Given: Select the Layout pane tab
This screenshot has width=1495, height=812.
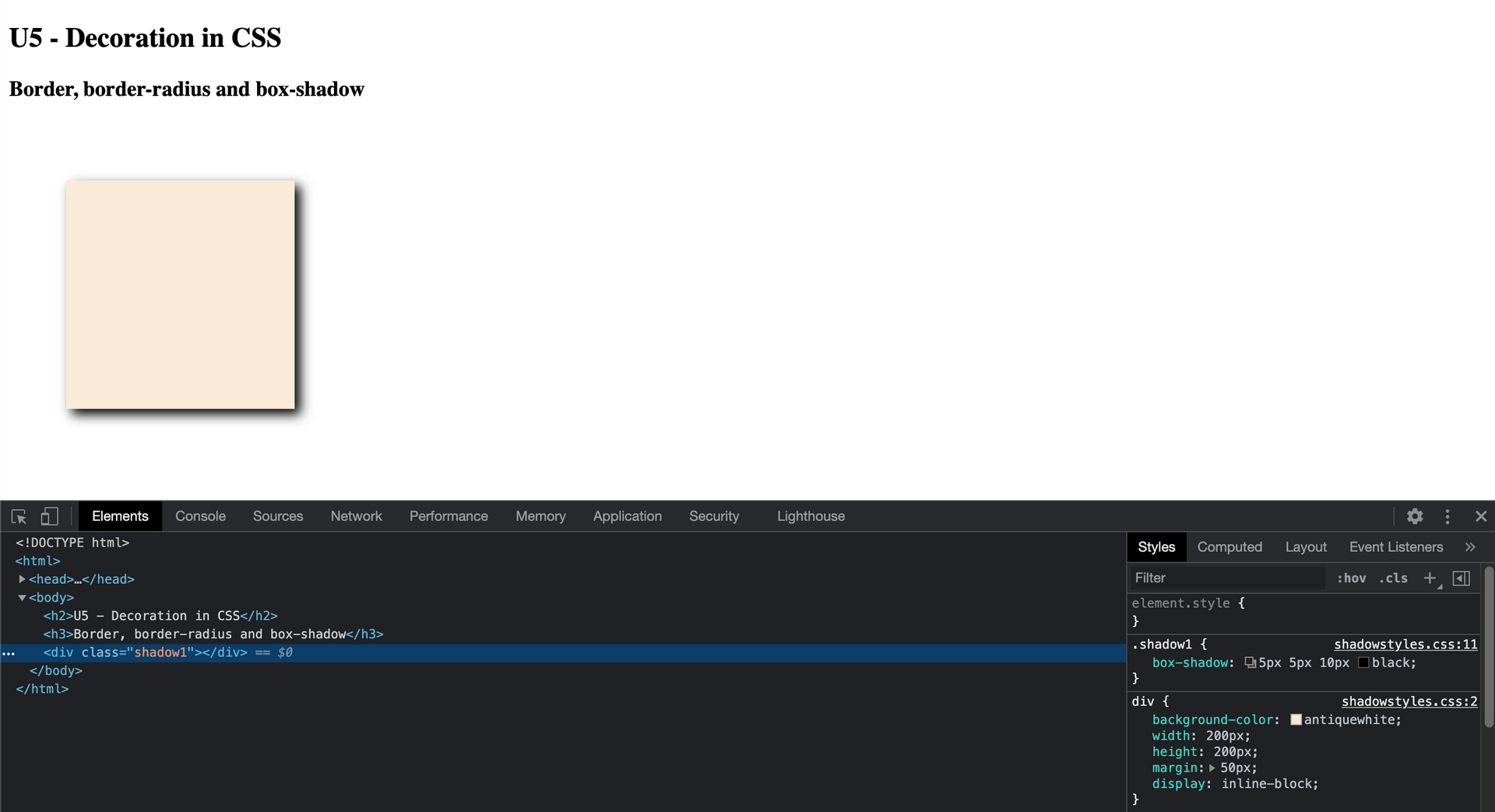Looking at the screenshot, I should coord(1306,547).
